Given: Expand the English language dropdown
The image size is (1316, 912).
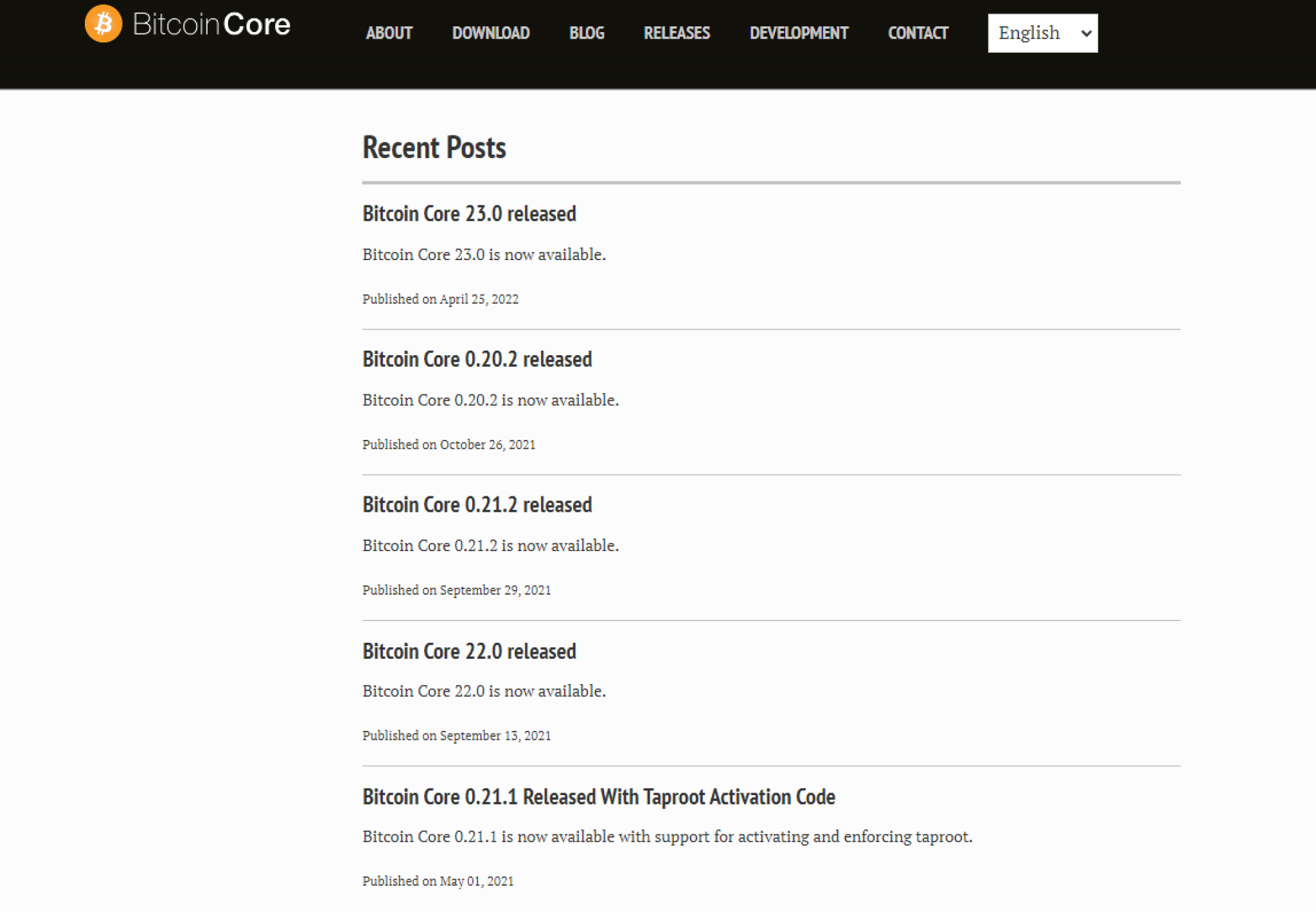Looking at the screenshot, I should click(1042, 33).
